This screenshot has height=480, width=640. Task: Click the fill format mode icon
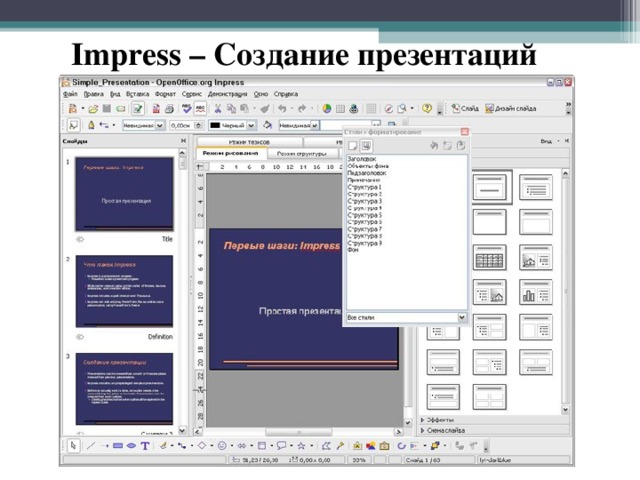tap(433, 146)
